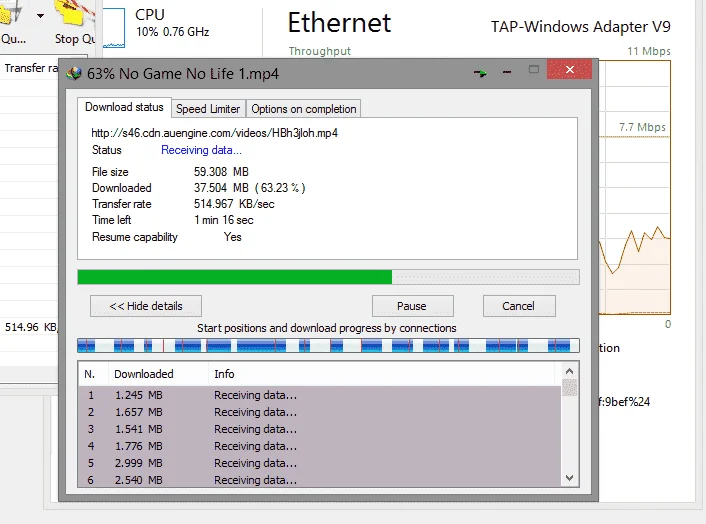Open the Speed Limiter tab
706x524 pixels.
click(x=208, y=109)
